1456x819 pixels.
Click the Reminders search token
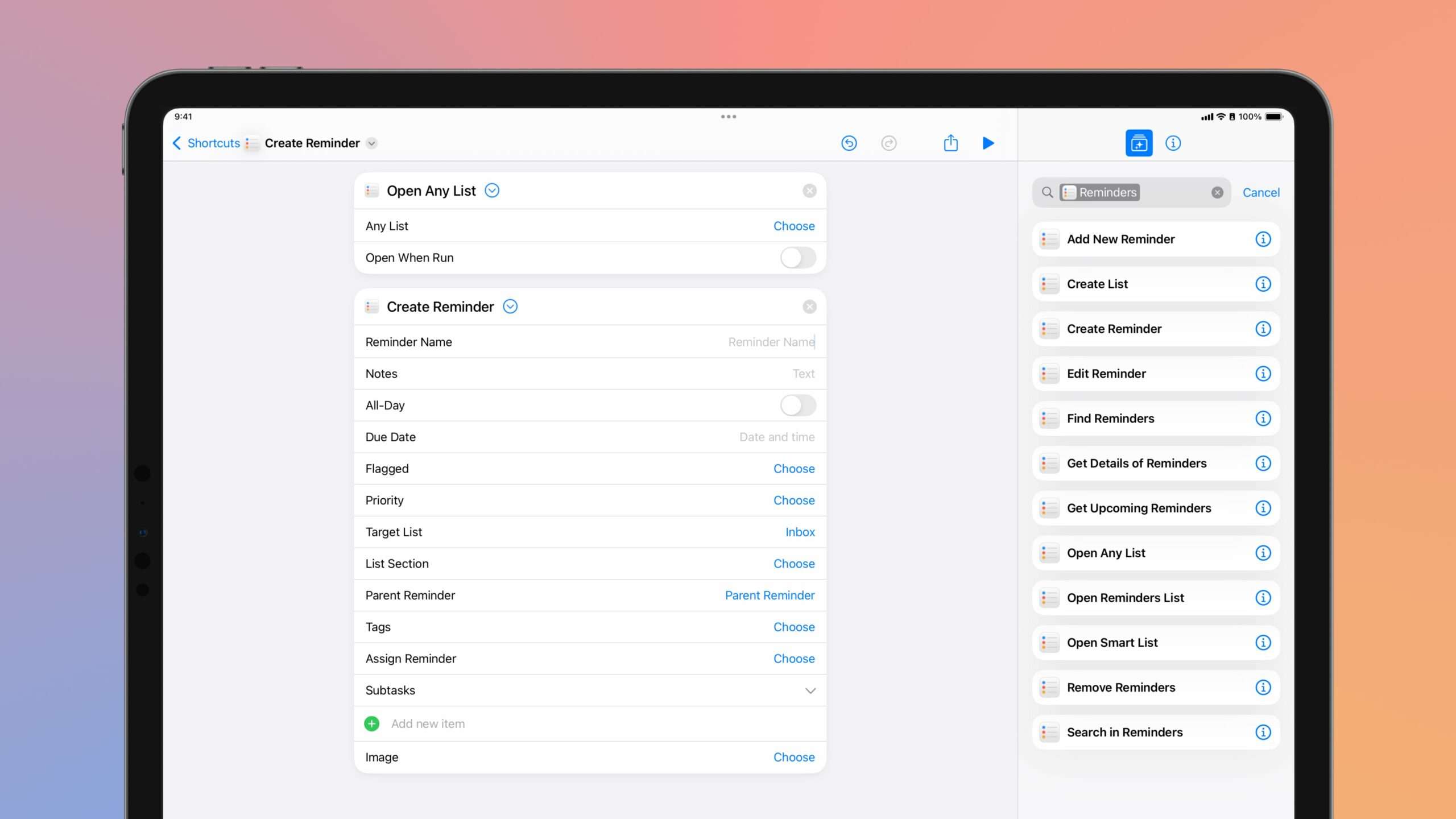coord(1099,192)
